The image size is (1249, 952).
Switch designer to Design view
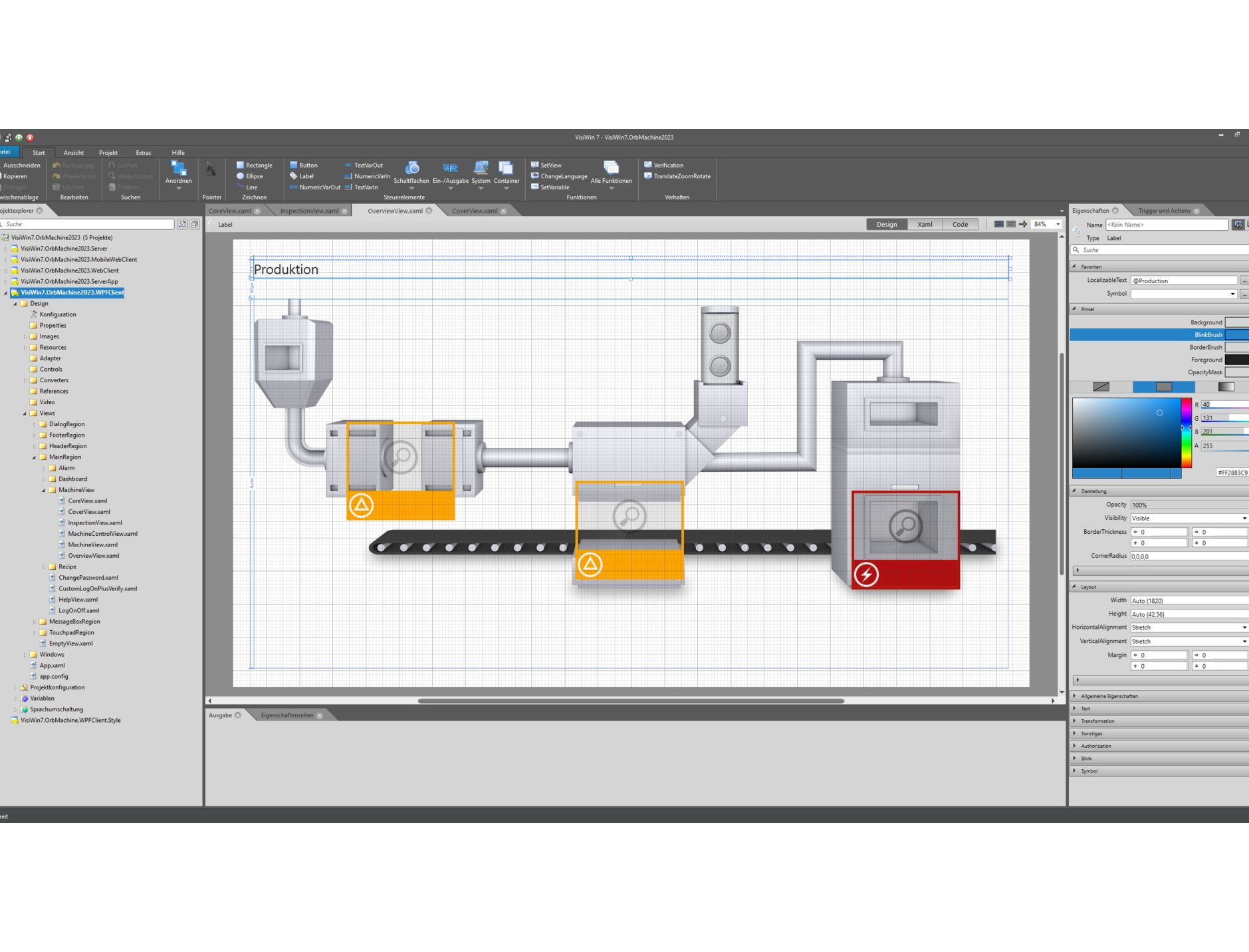(887, 224)
